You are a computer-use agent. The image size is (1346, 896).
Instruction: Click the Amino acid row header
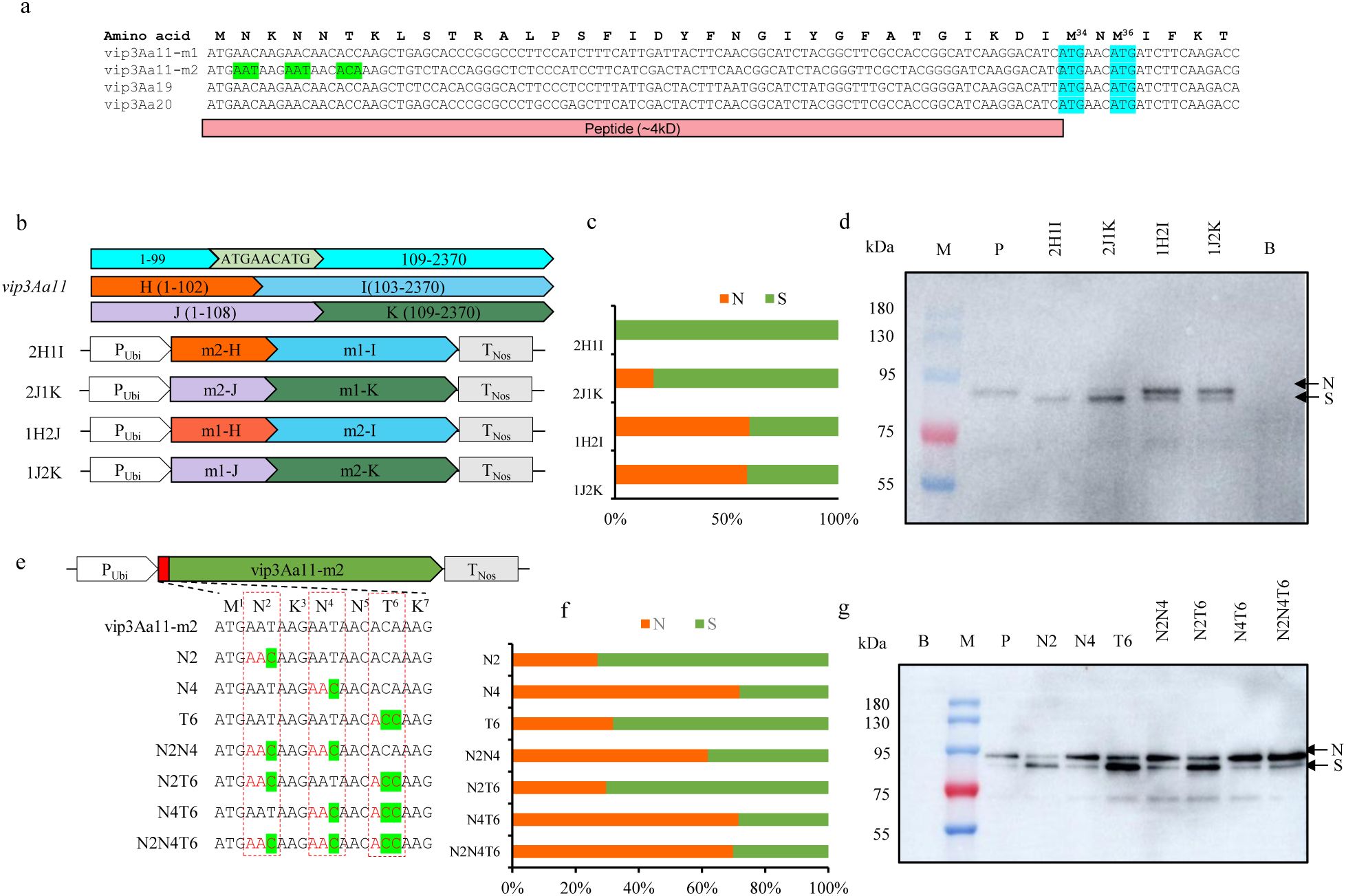[146, 36]
